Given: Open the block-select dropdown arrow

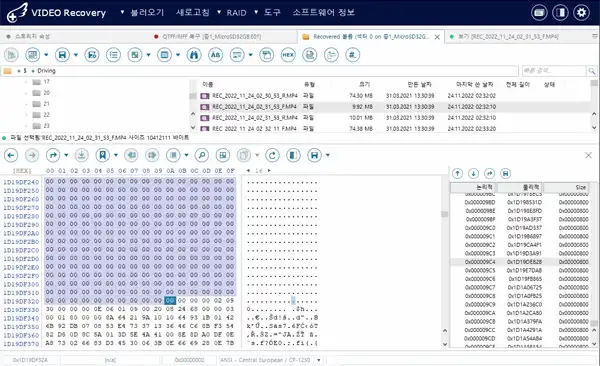Looking at the screenshot, I should pyautogui.click(x=186, y=155).
